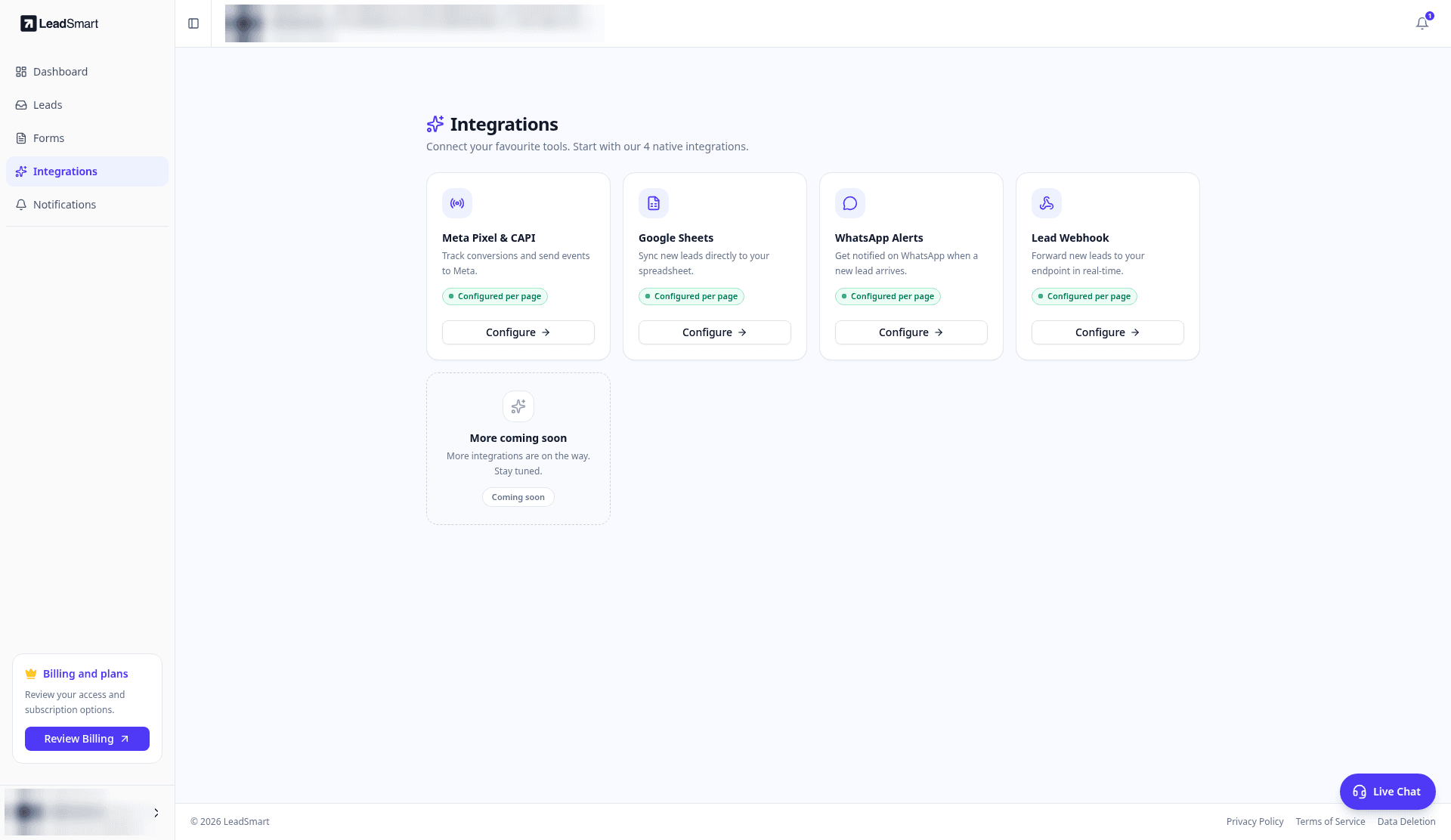Viewport: 1451px width, 840px height.
Task: Configure the WhatsApp Alerts integration
Action: pyautogui.click(x=911, y=332)
